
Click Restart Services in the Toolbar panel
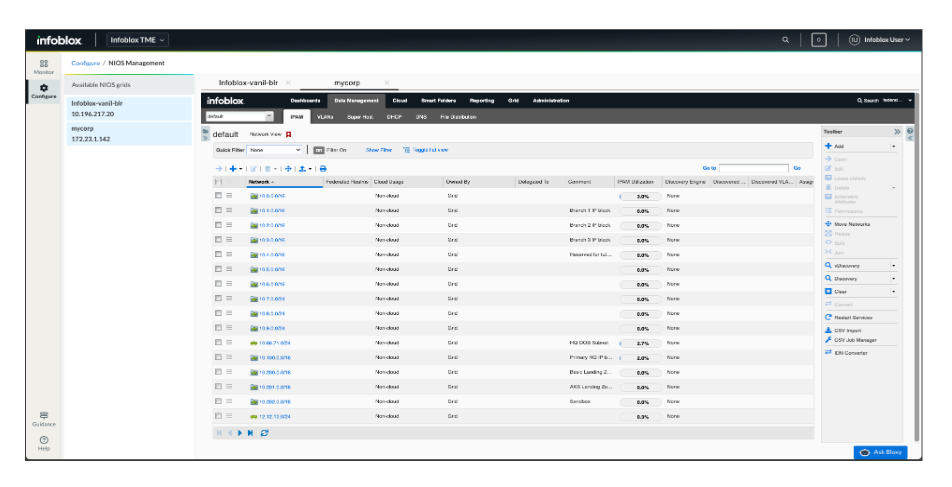click(848, 317)
